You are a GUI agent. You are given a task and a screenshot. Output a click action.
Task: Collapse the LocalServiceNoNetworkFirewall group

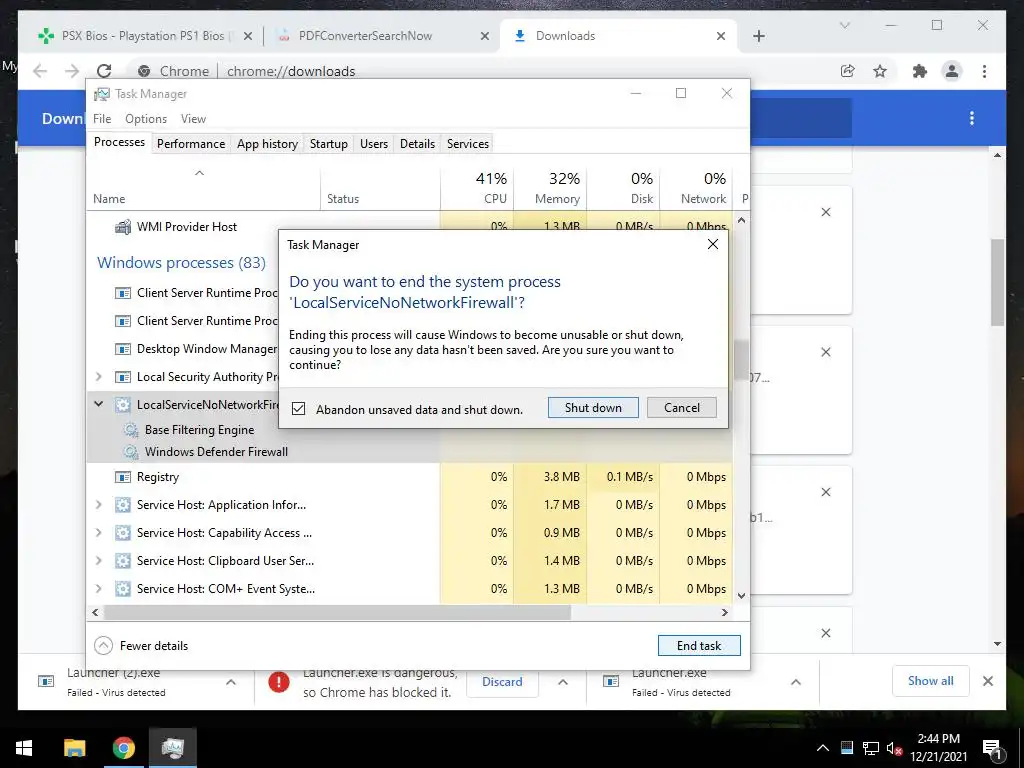click(x=99, y=404)
